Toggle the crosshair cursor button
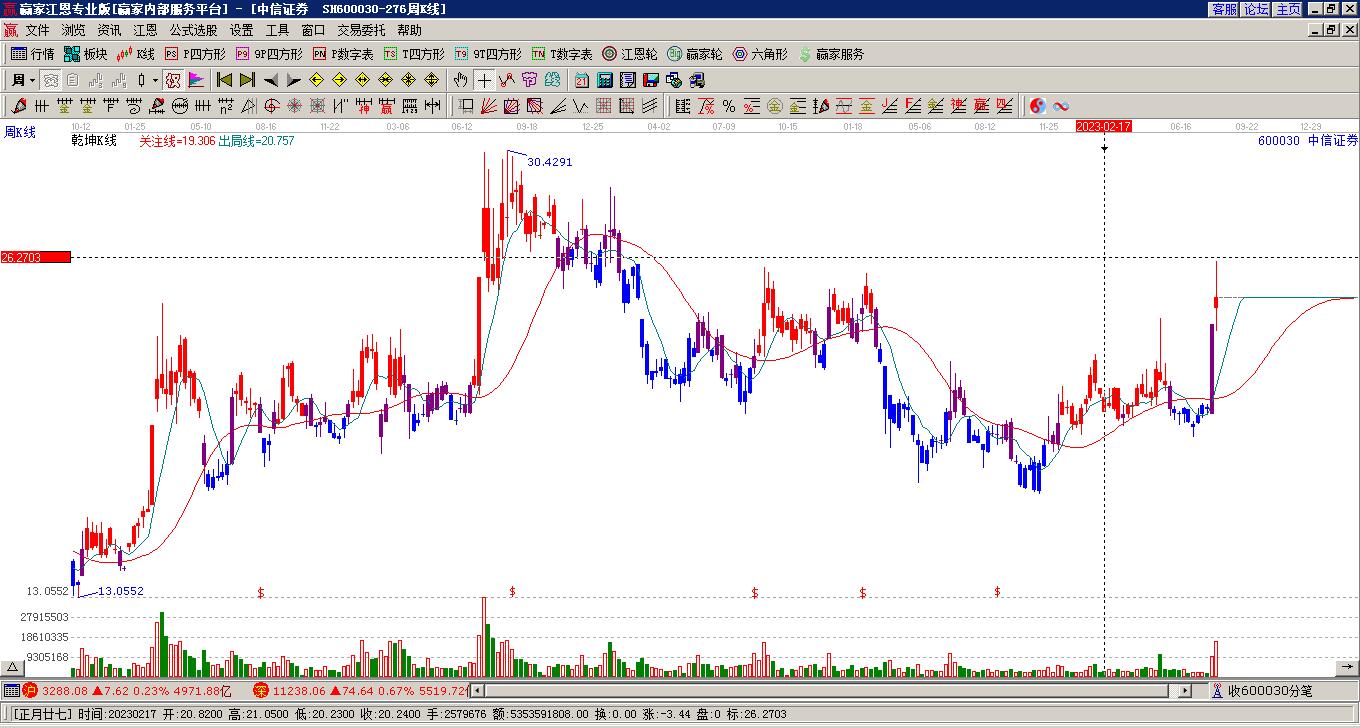 click(484, 80)
